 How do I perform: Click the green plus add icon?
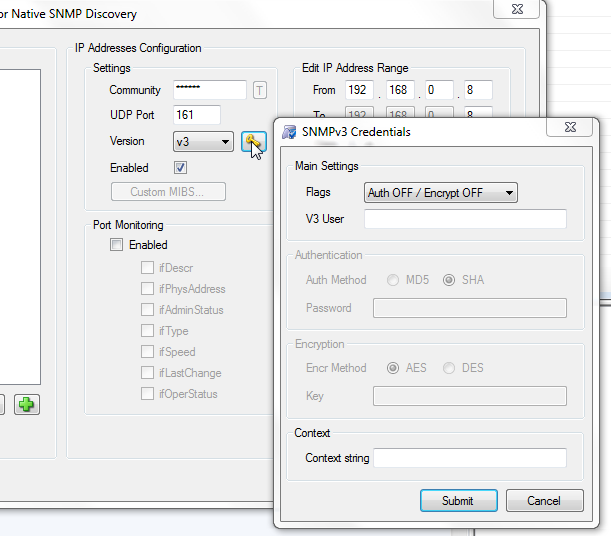[x=27, y=405]
